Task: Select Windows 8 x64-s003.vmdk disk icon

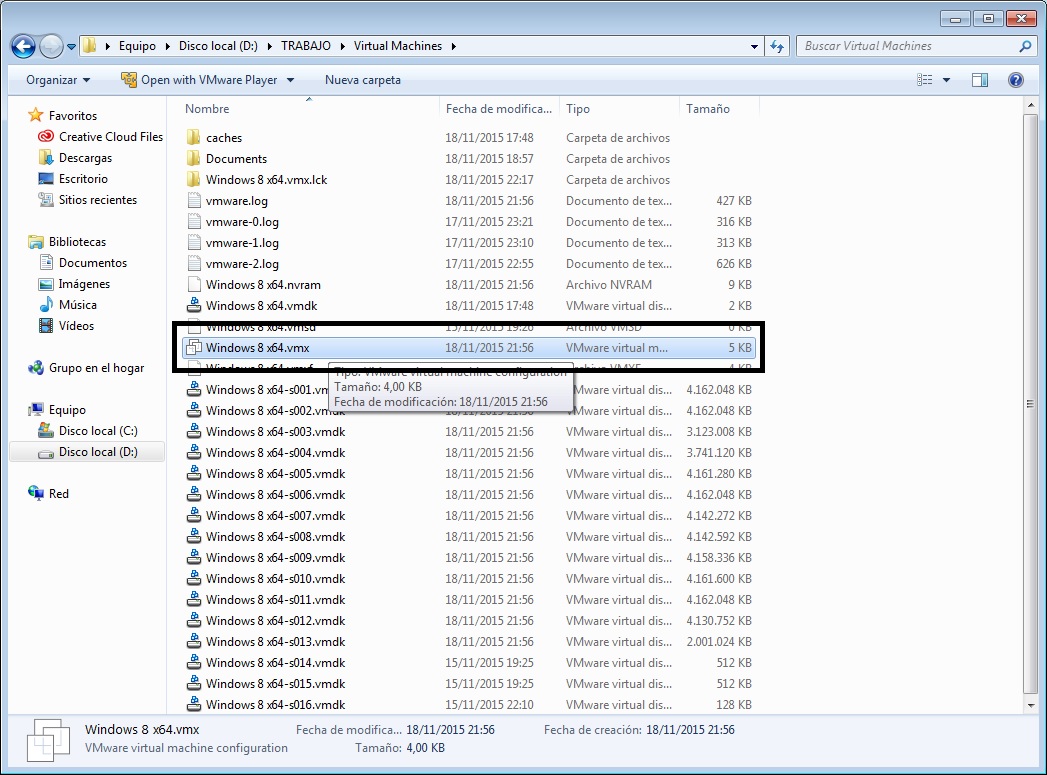Action: pyautogui.click(x=194, y=432)
